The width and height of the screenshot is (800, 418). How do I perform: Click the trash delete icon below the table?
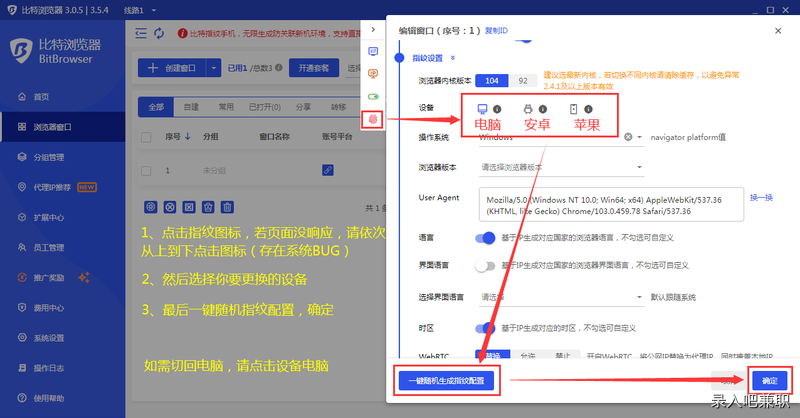tap(228, 207)
